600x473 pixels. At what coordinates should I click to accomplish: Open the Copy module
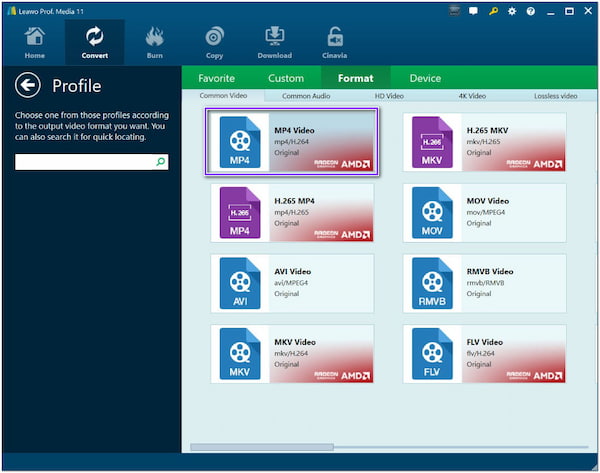214,42
